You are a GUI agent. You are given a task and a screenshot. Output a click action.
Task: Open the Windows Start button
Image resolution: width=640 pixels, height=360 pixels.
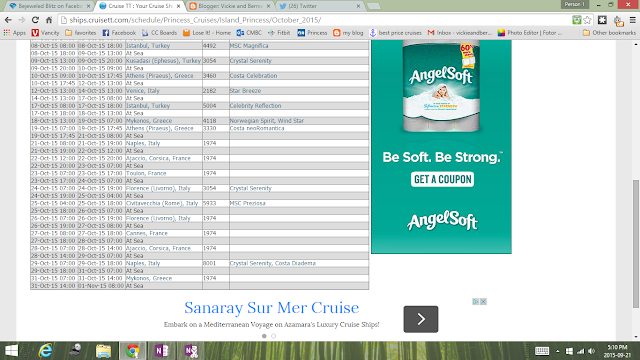(x=11, y=351)
